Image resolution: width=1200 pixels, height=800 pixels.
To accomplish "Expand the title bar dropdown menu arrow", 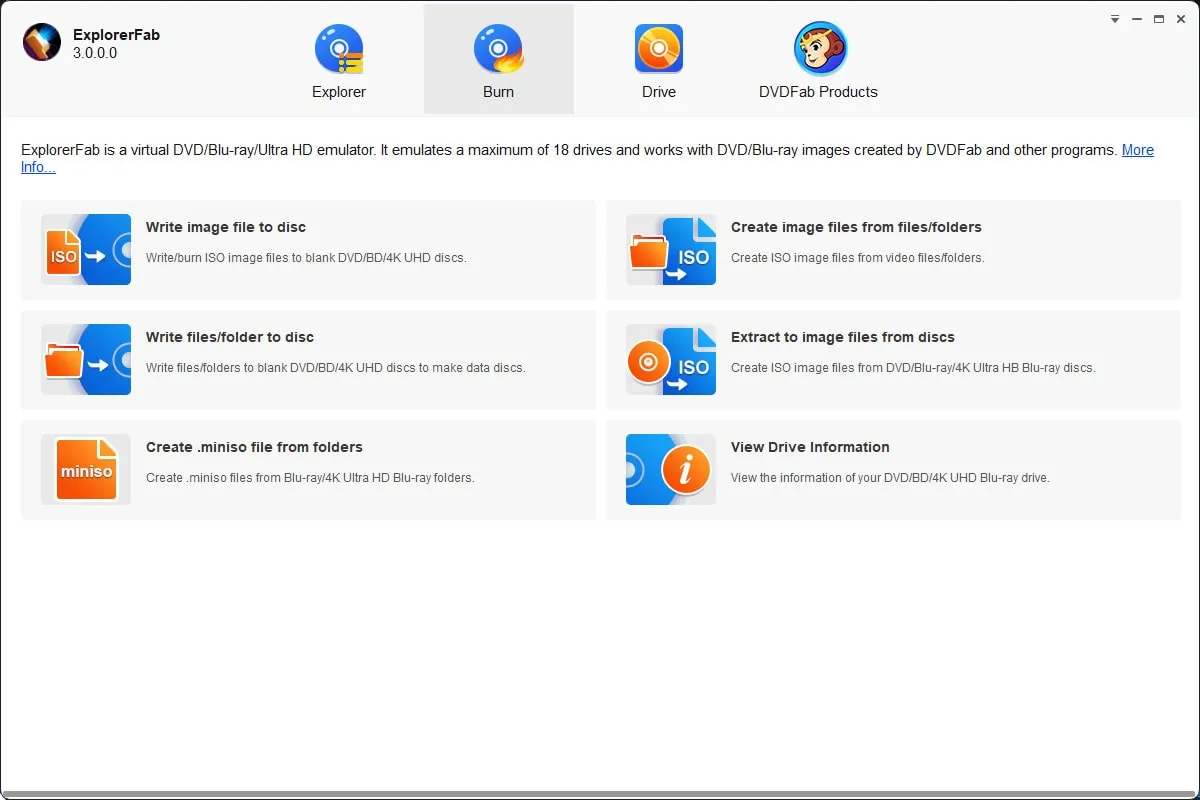I will click(1115, 19).
